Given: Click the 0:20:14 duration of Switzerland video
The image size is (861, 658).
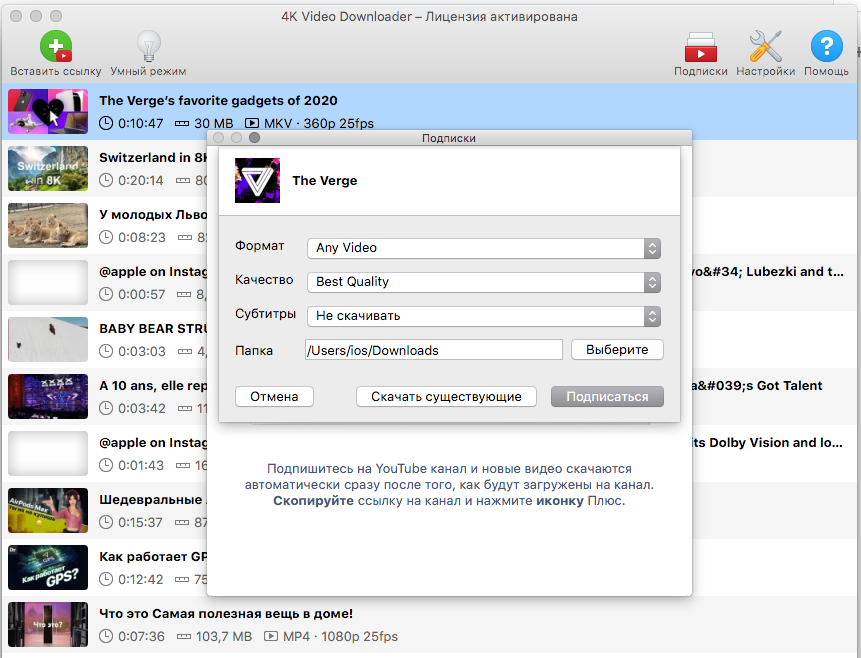Looking at the screenshot, I should [141, 180].
